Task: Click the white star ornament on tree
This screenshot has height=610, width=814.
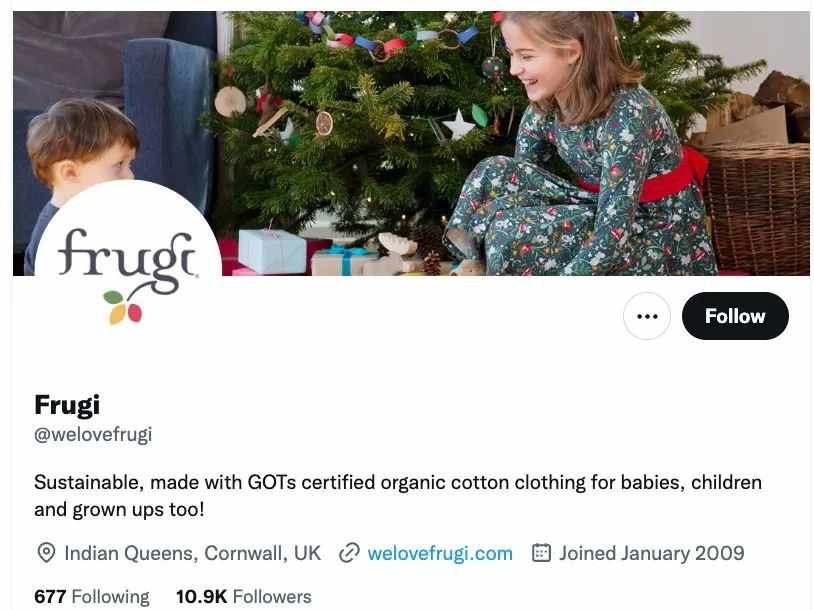Action: coord(458,125)
